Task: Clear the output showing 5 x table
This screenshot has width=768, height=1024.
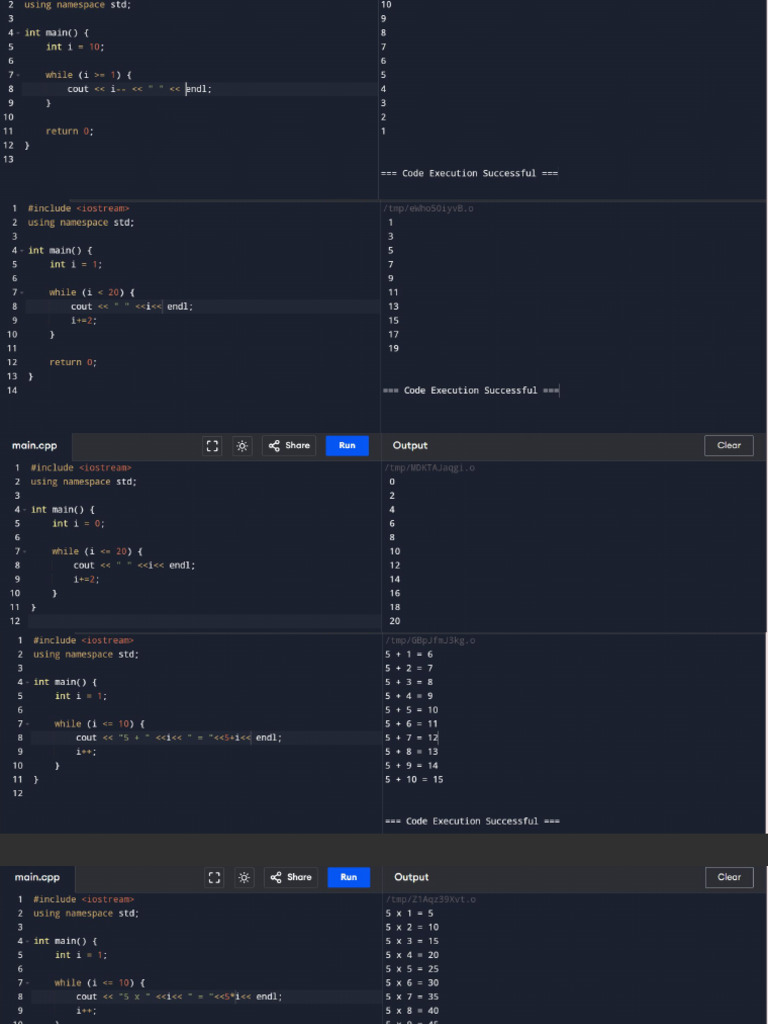Action: click(x=729, y=878)
